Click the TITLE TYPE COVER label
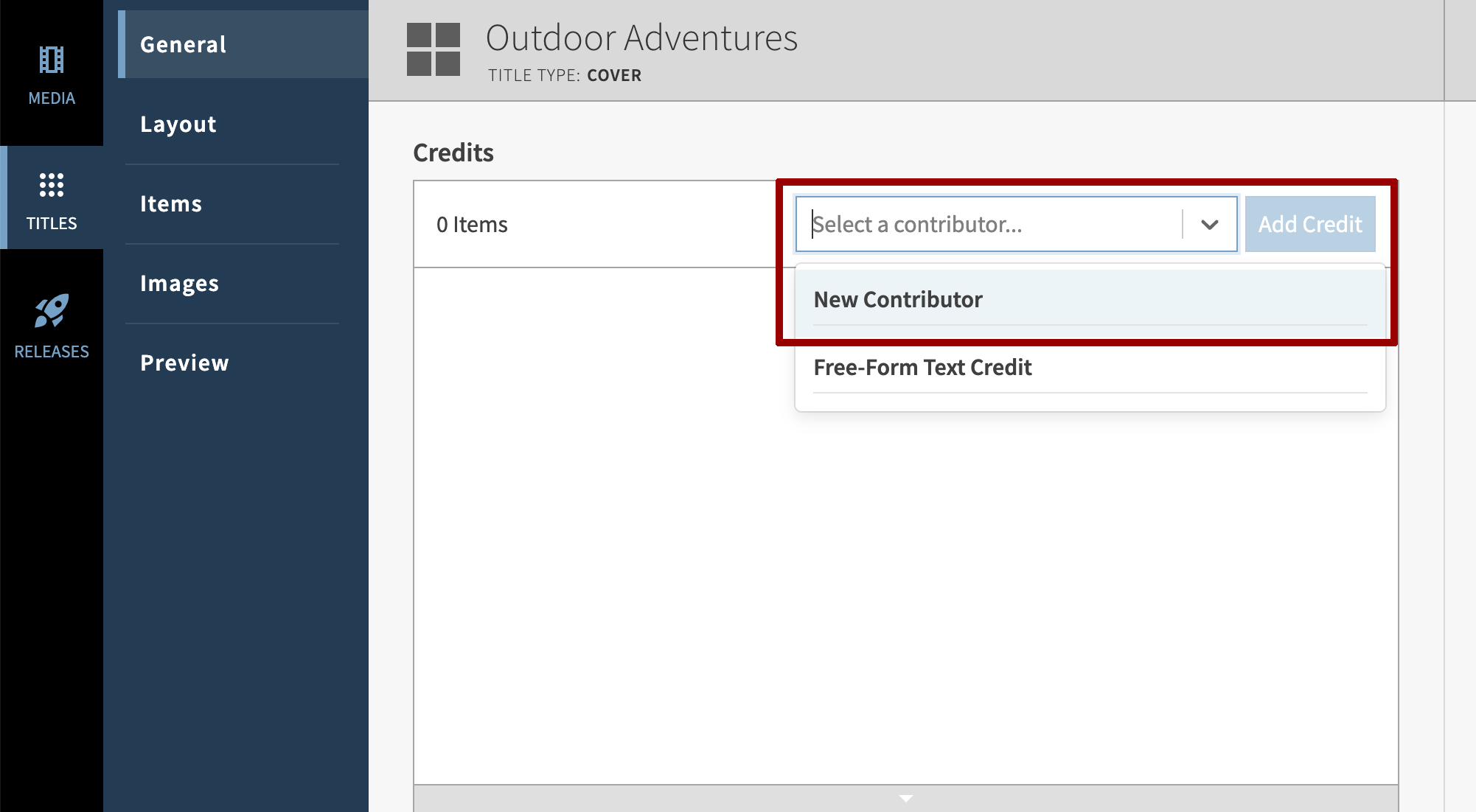This screenshot has width=1476, height=812. point(564,74)
